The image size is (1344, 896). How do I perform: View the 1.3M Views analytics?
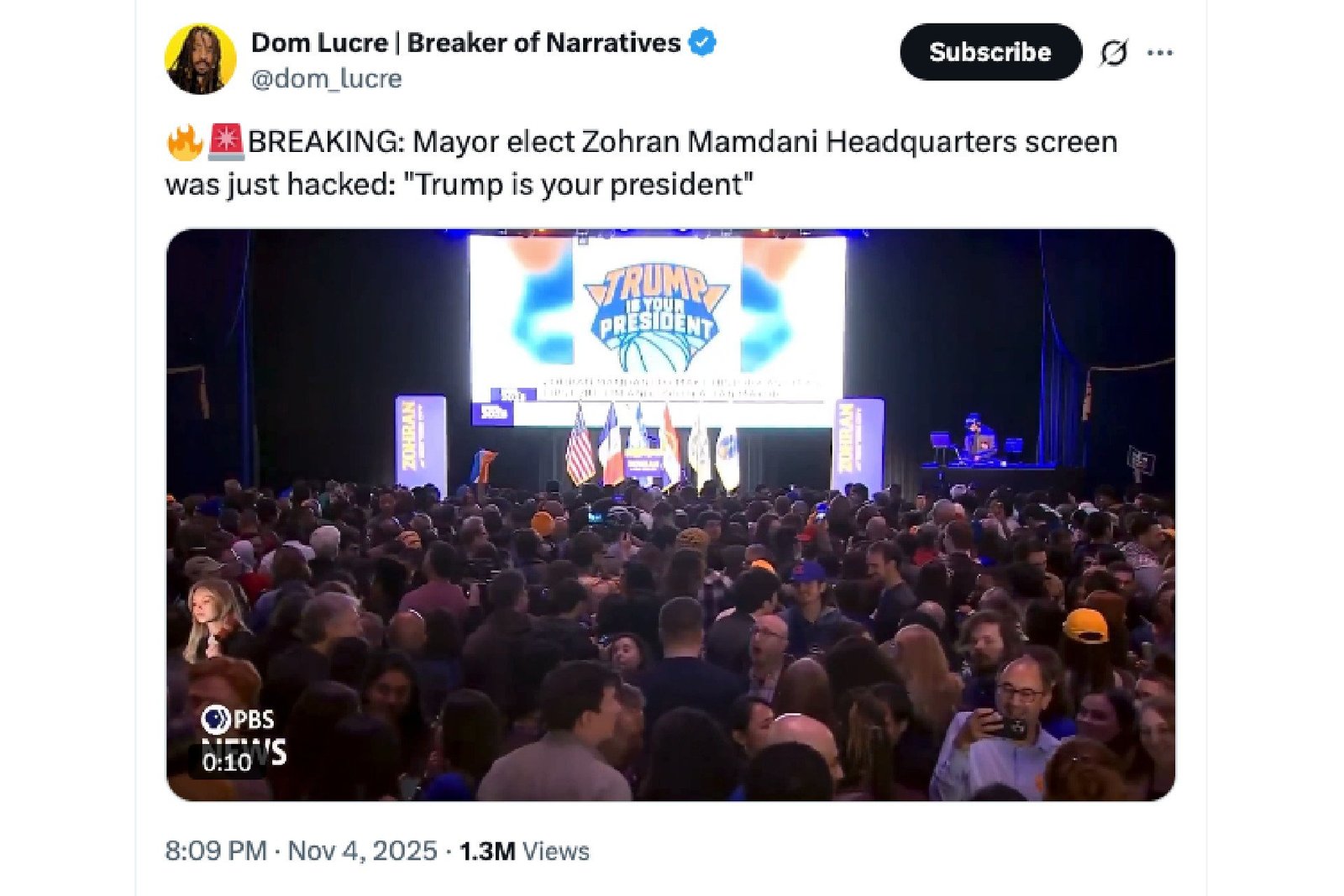(x=524, y=851)
